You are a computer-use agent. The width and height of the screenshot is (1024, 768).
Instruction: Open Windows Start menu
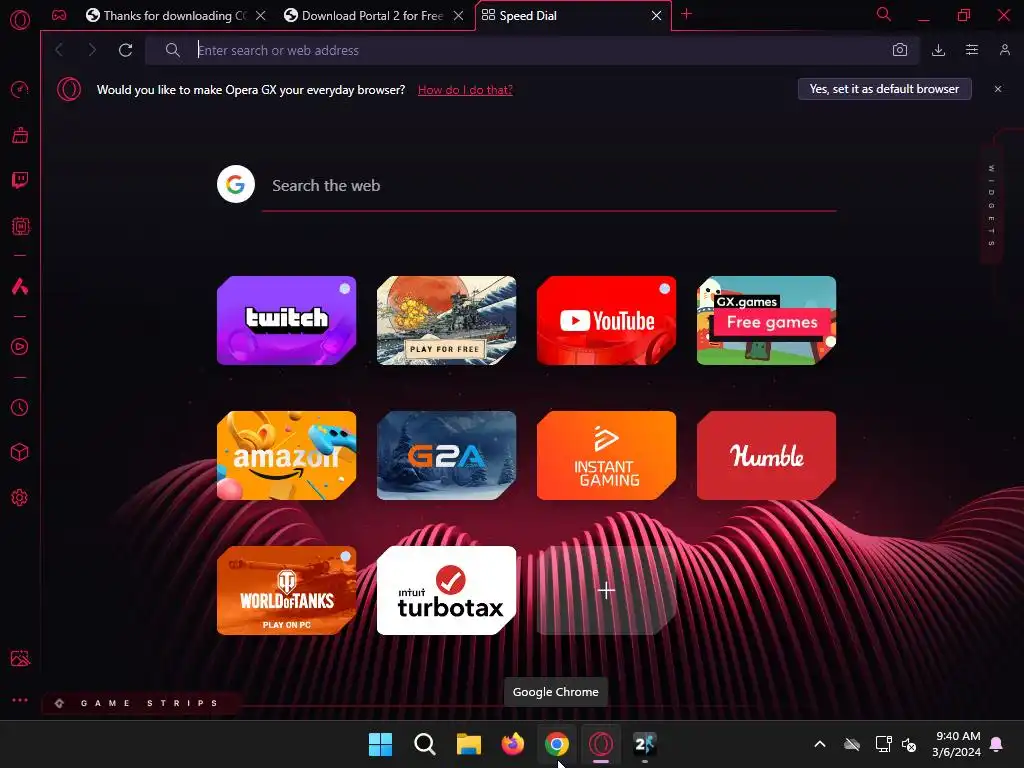(x=380, y=744)
